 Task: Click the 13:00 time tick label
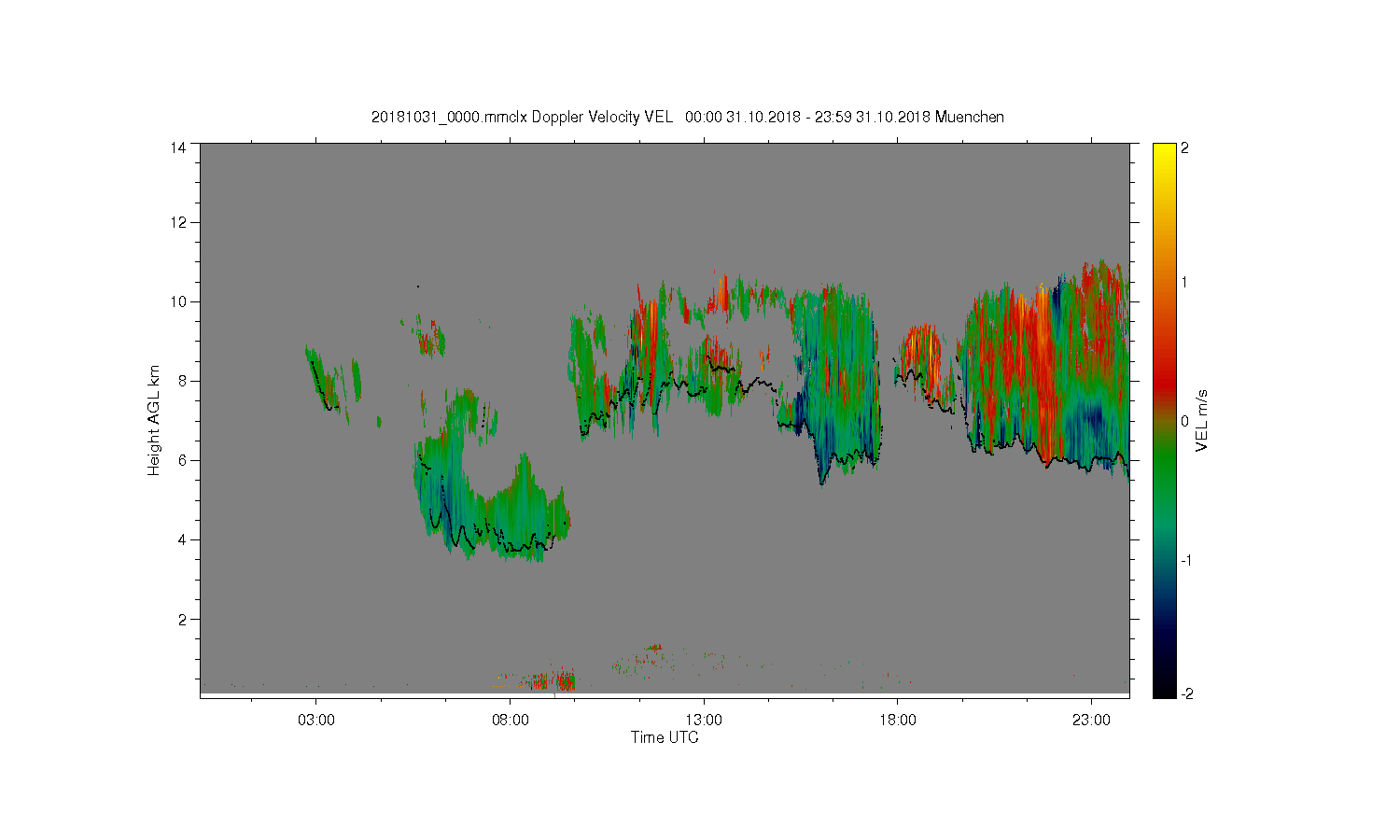click(704, 721)
